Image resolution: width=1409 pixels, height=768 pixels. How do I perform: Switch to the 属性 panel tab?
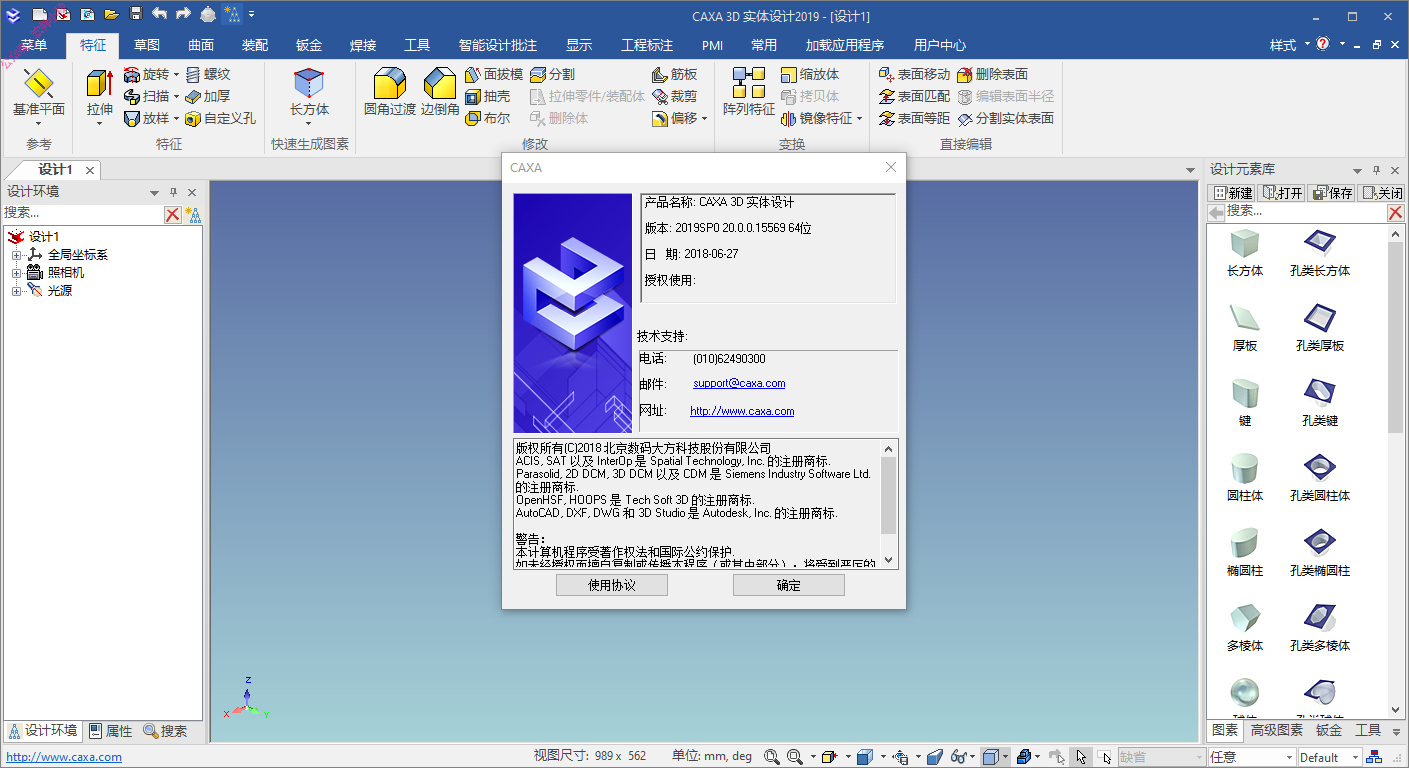(110, 731)
